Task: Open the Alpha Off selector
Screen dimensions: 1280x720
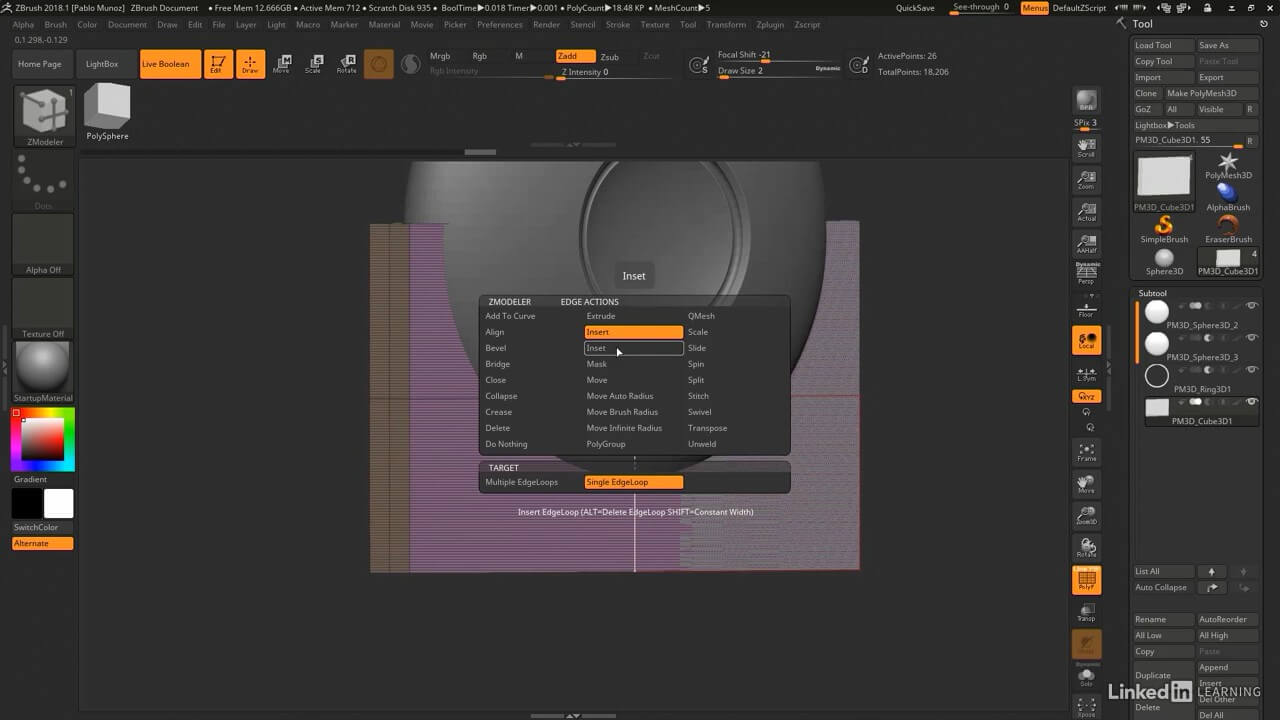Action: click(x=43, y=245)
